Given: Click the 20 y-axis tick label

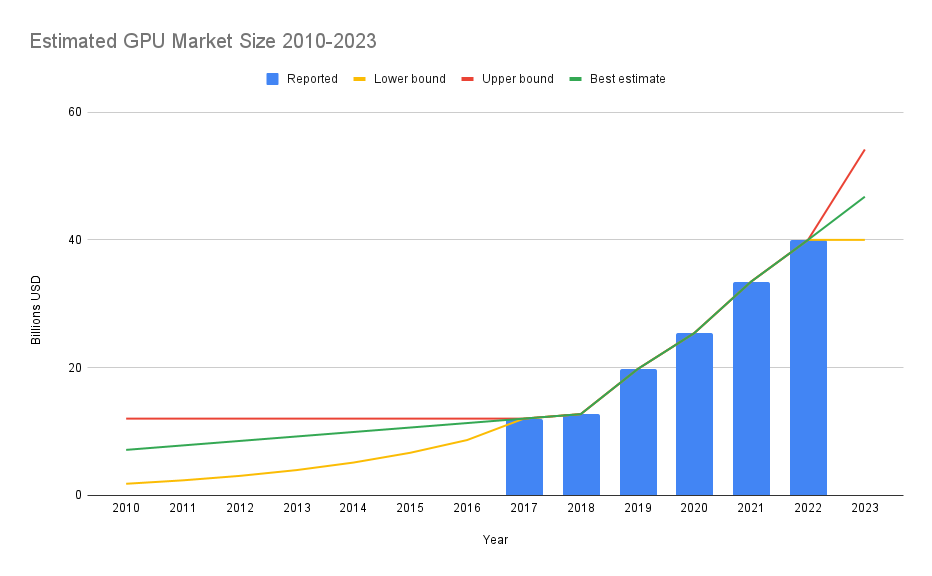Looking at the screenshot, I should [x=74, y=367].
